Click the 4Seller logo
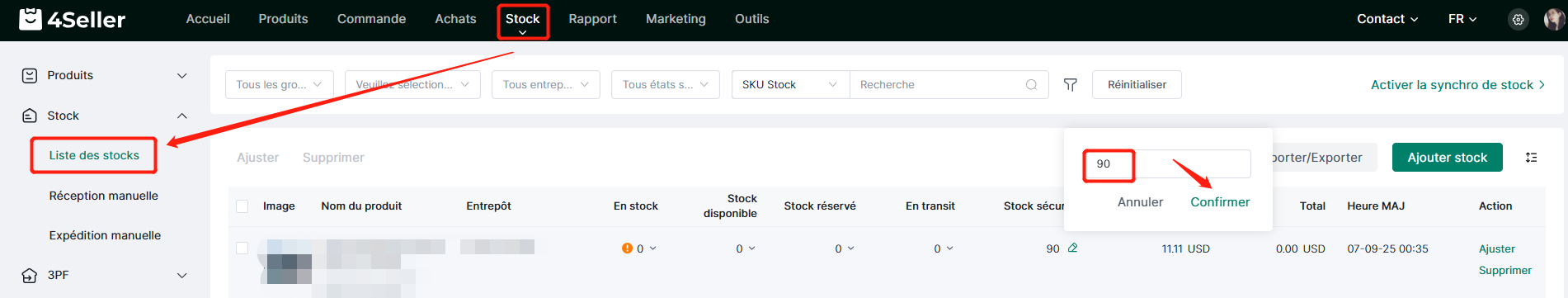Image resolution: width=1568 pixels, height=298 pixels. (73, 19)
